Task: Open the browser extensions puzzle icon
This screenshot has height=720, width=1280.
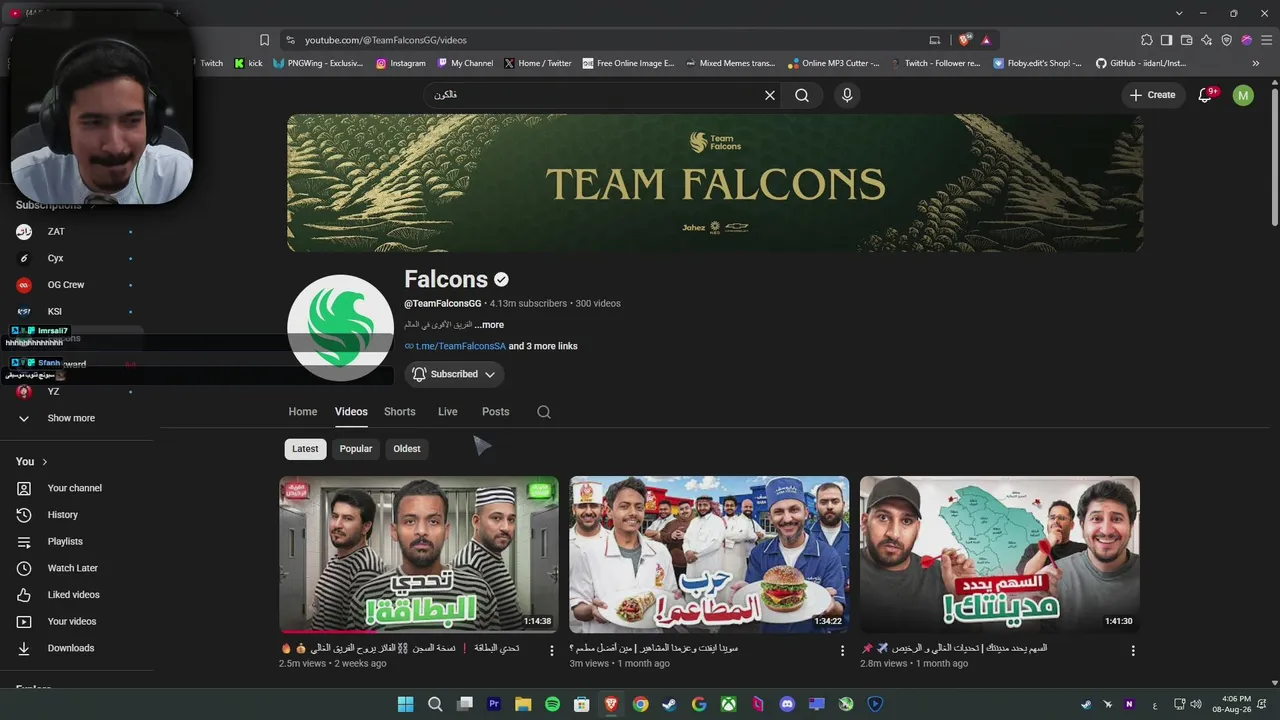Action: [1147, 40]
